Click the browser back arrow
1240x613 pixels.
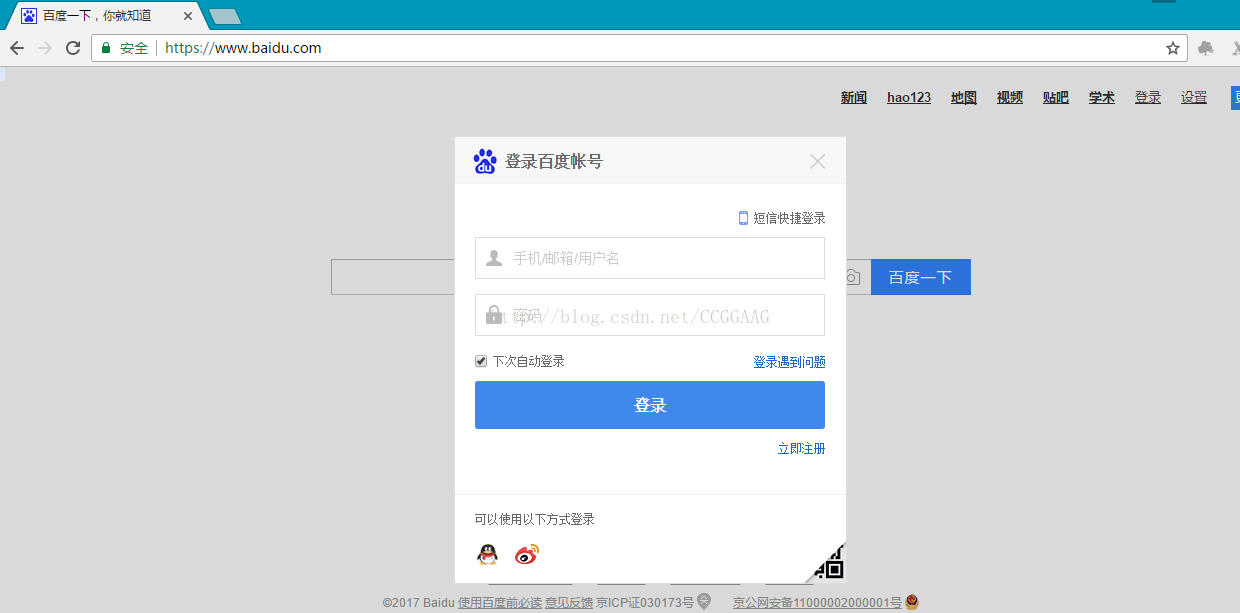click(16, 48)
